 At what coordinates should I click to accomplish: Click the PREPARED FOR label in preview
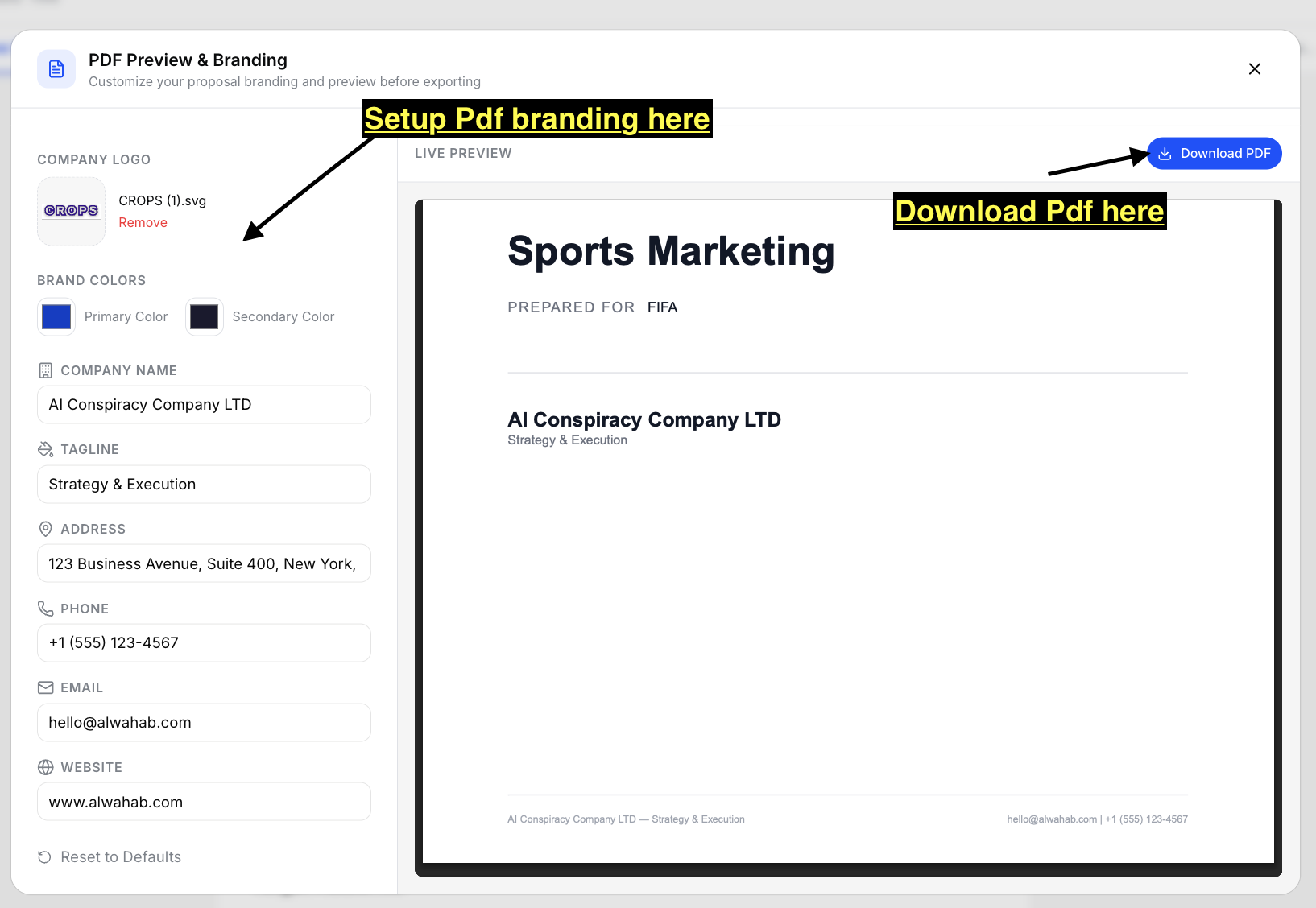571,307
